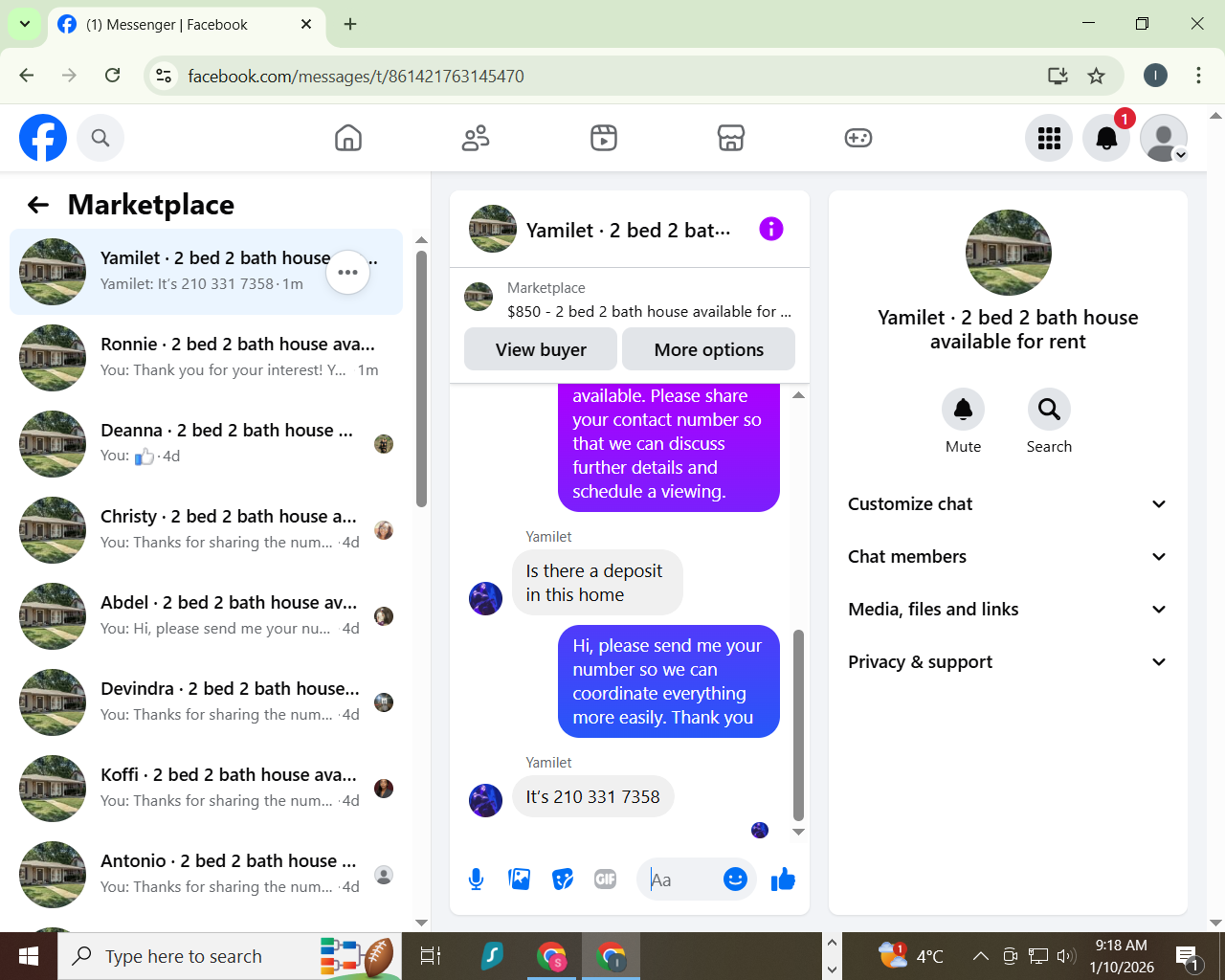Open three-dot options on Yamilet conversation

pyautogui.click(x=348, y=272)
